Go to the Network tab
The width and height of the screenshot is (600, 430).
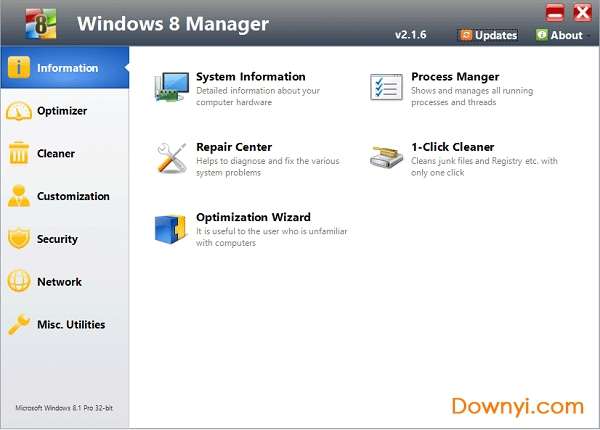coord(65,282)
